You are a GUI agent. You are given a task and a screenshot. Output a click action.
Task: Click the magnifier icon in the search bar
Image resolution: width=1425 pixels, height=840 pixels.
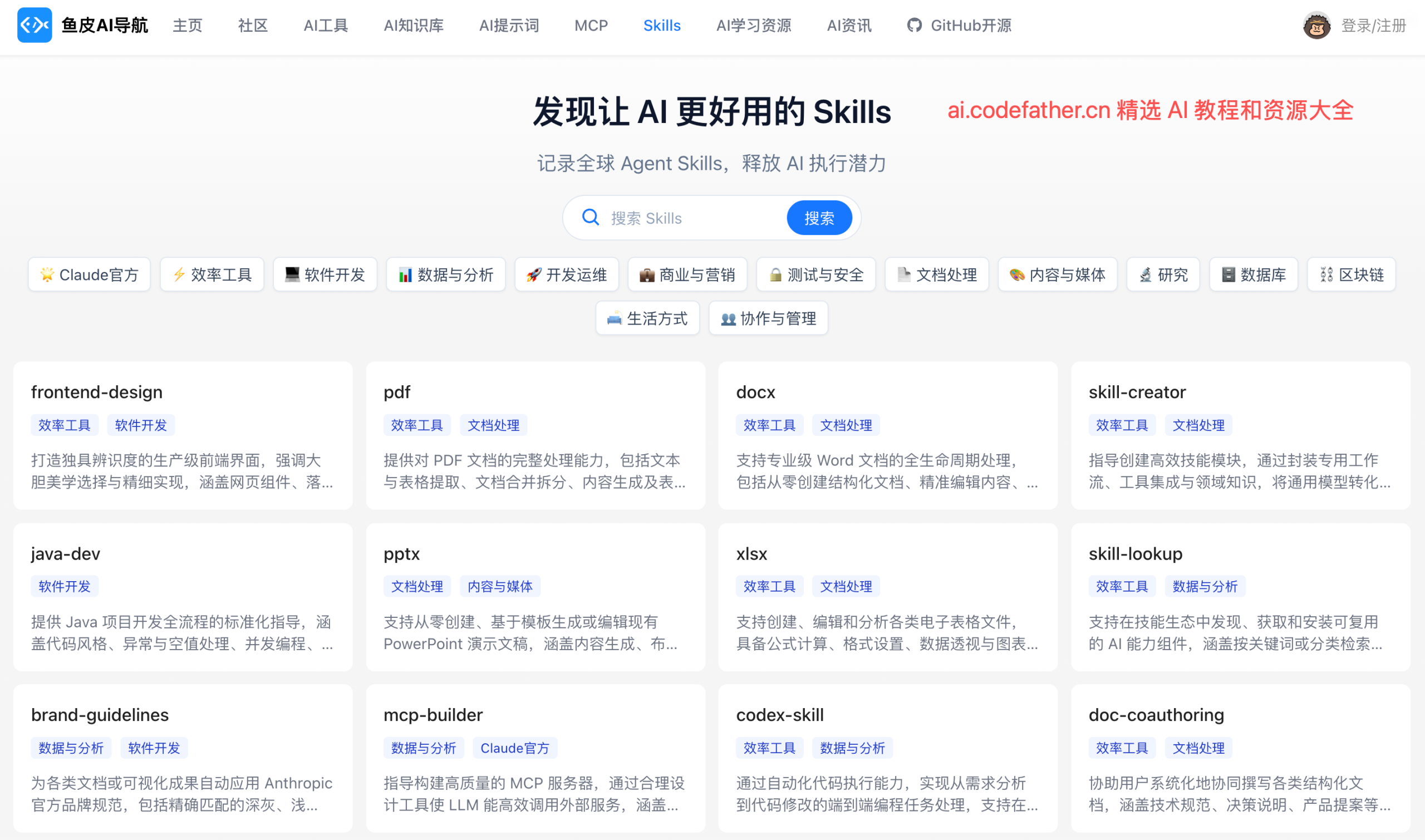click(x=590, y=217)
